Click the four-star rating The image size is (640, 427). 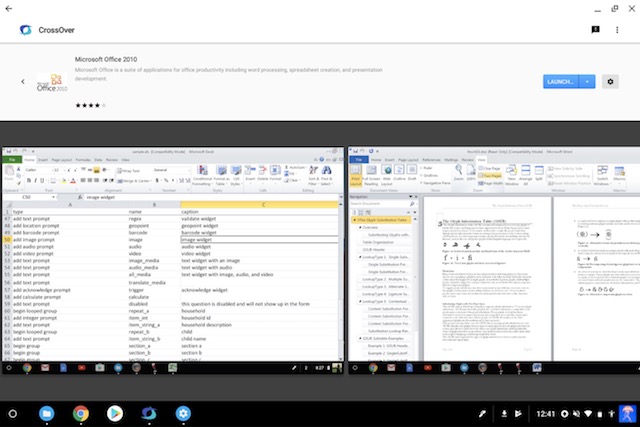[91, 105]
